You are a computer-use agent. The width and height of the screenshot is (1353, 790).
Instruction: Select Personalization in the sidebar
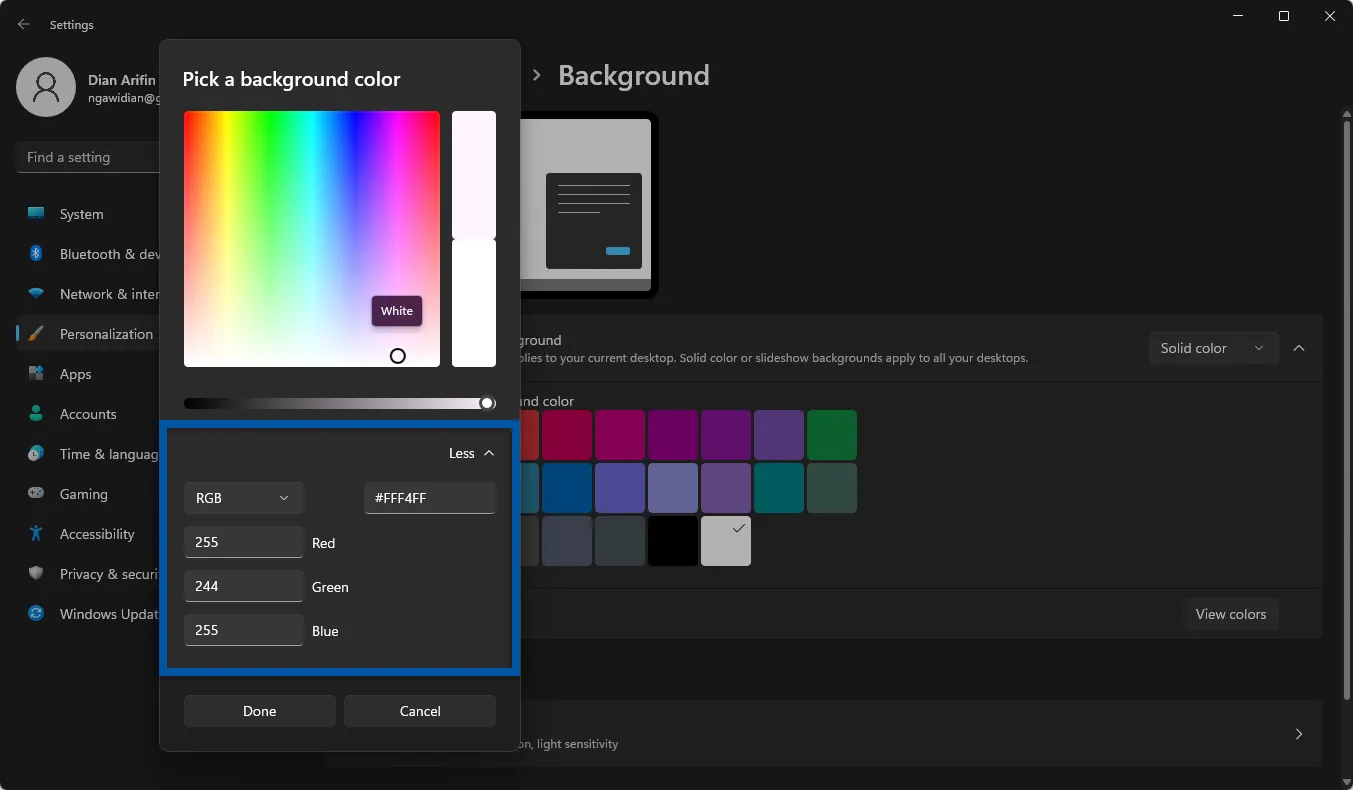(x=105, y=334)
